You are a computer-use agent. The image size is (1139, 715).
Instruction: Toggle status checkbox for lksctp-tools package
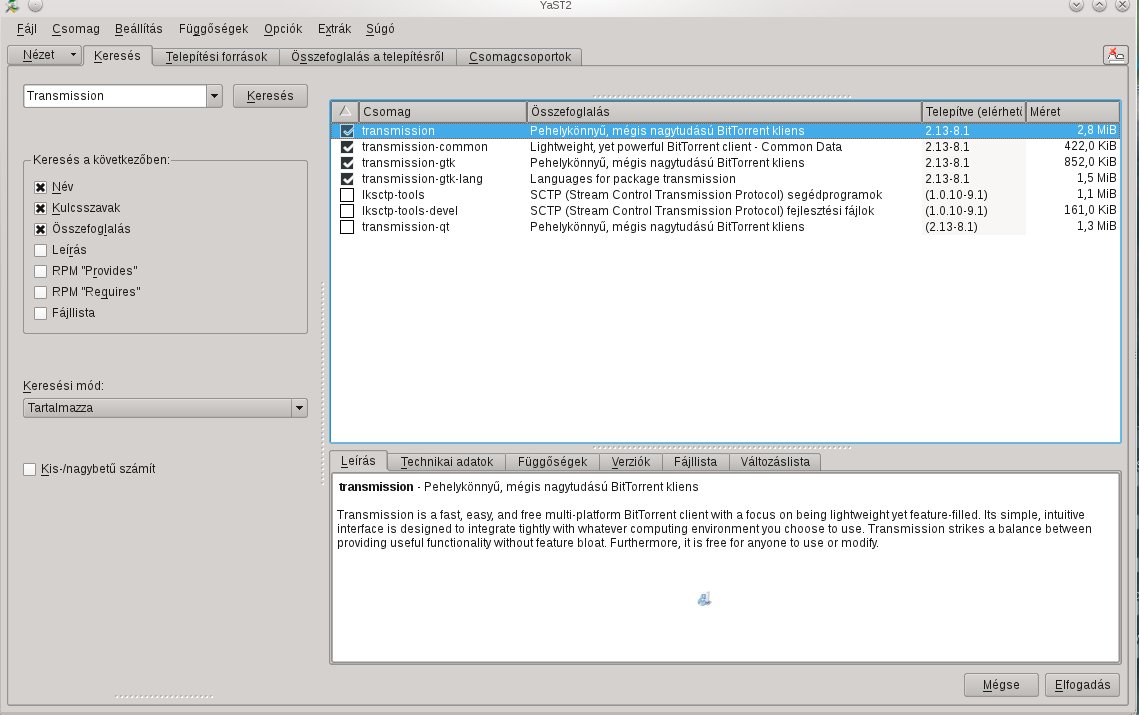(347, 195)
